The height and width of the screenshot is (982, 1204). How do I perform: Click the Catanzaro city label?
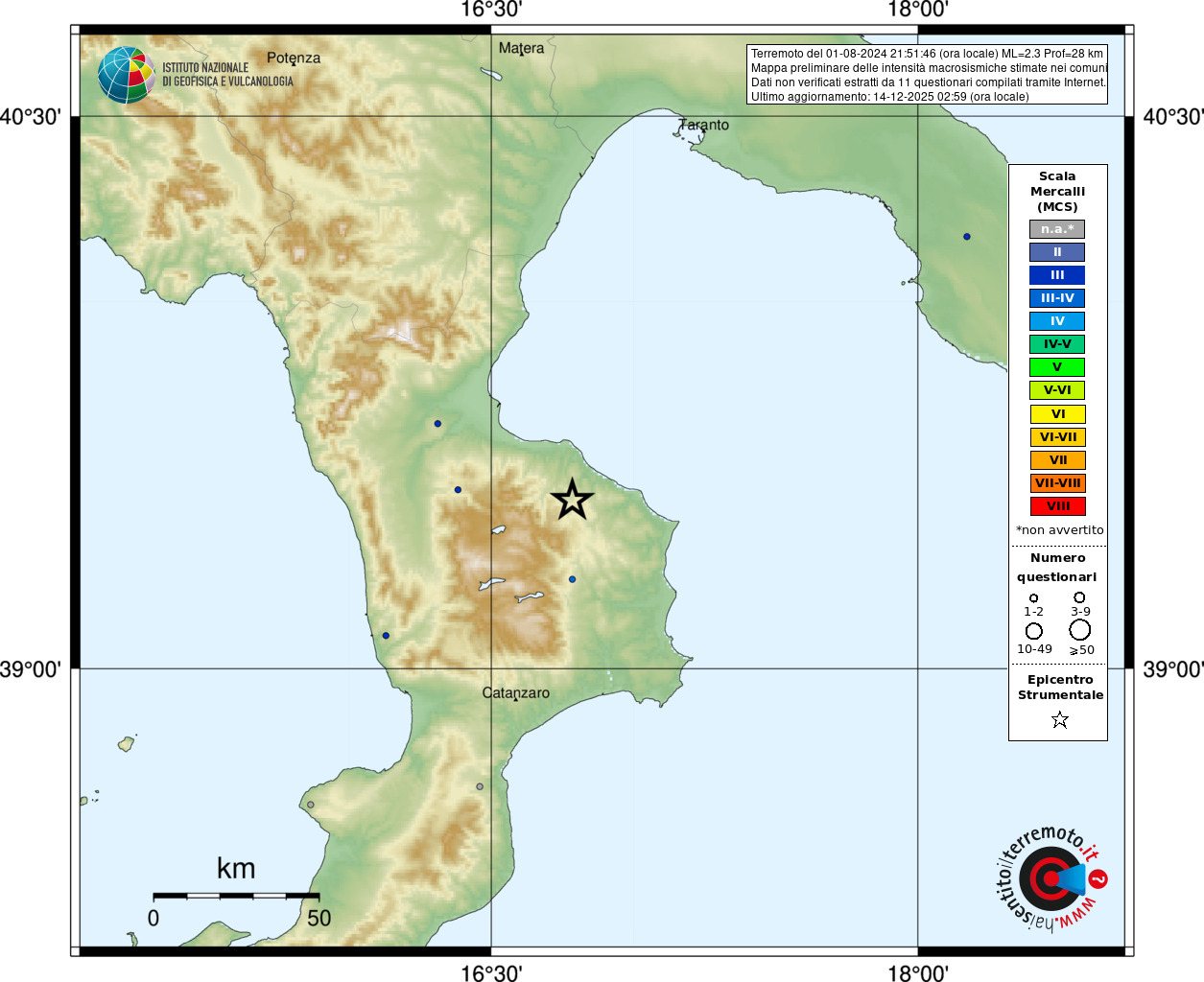pyautogui.click(x=516, y=692)
